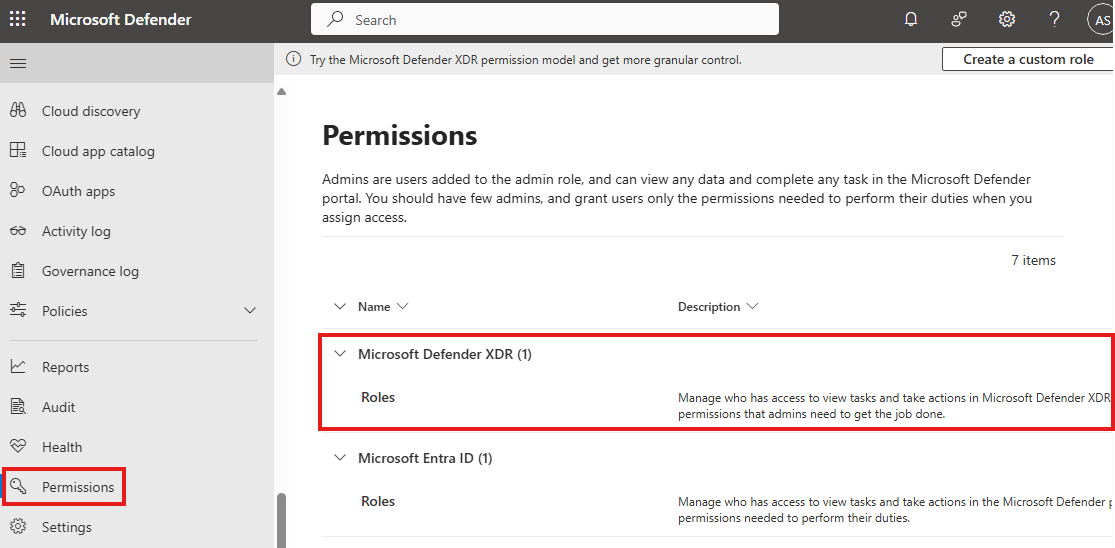1115x548 pixels.
Task: Click the Audit document icon
Action: coord(18,407)
